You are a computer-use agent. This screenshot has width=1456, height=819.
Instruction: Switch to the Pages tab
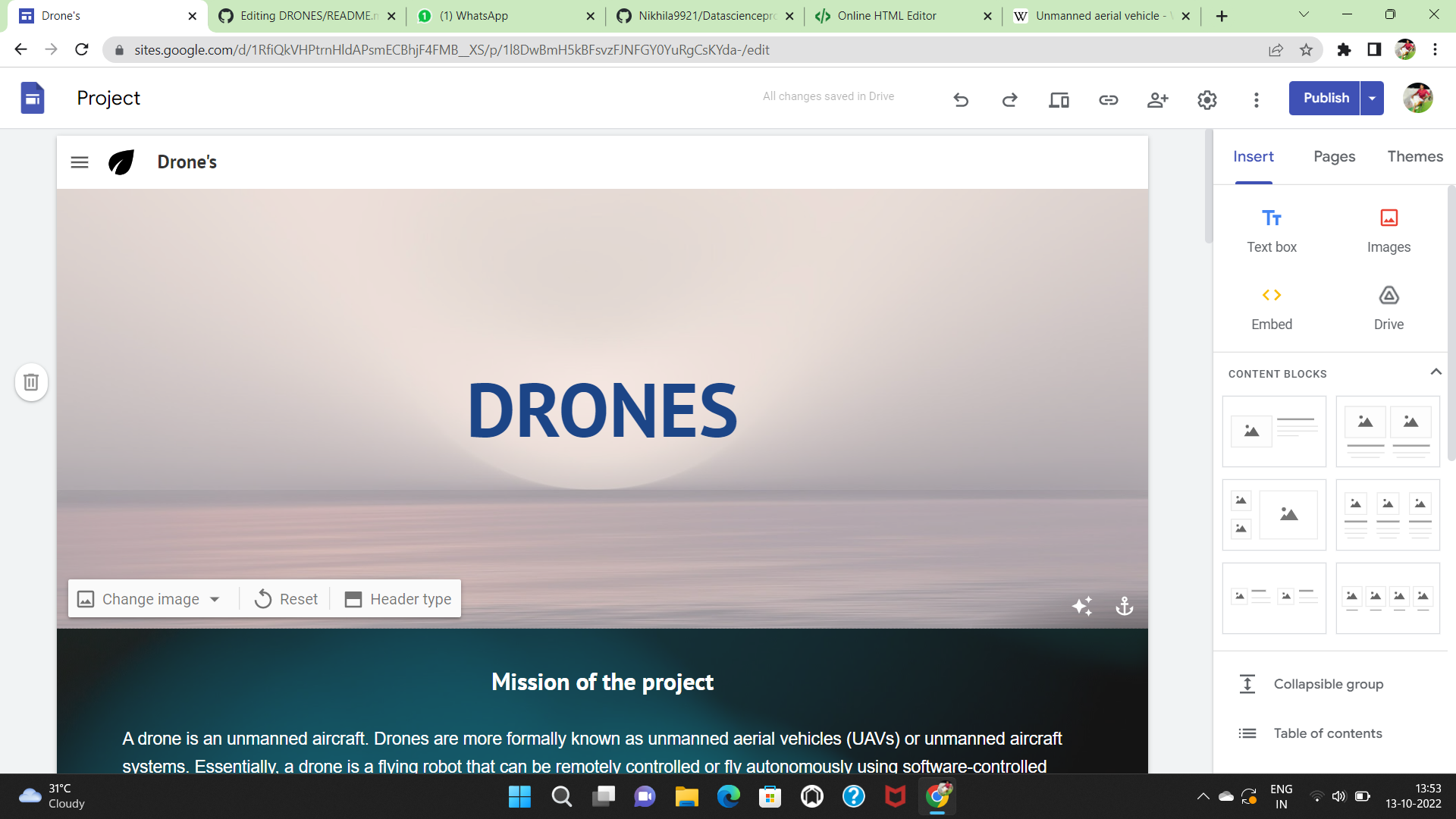[x=1334, y=156]
